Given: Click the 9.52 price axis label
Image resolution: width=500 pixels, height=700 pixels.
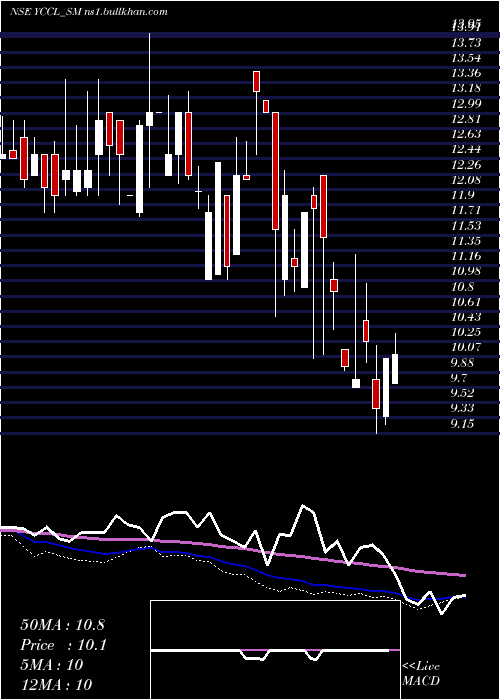Looking at the screenshot, I should tap(464, 393).
